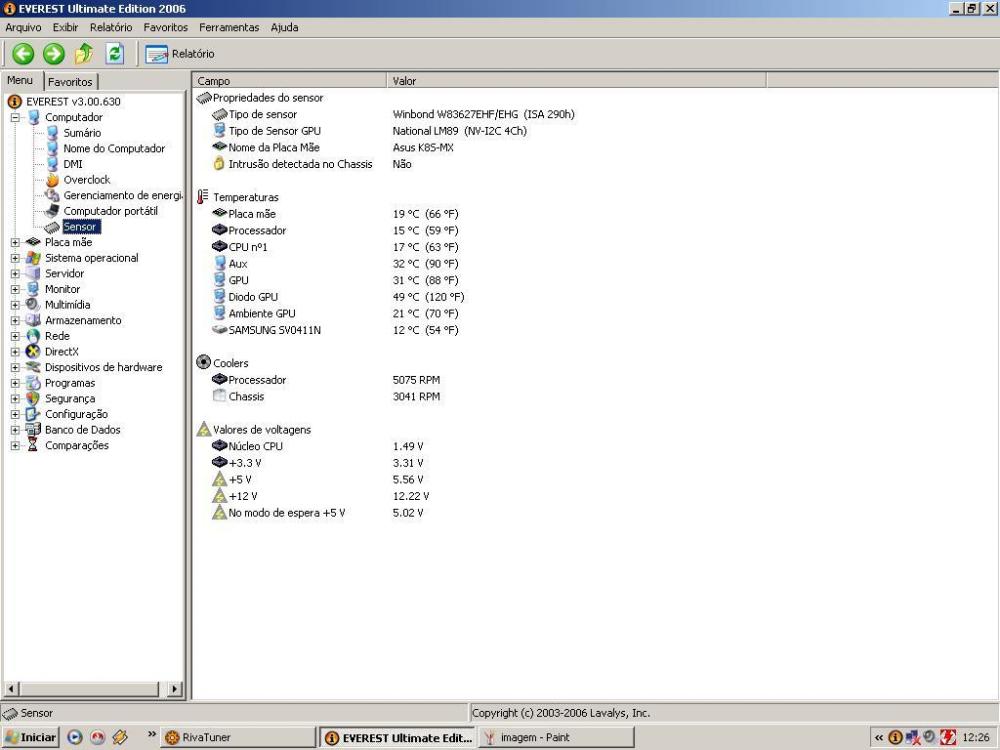Expand the Placa mãe tree node
This screenshot has height=750, width=1000.
[x=16, y=243]
